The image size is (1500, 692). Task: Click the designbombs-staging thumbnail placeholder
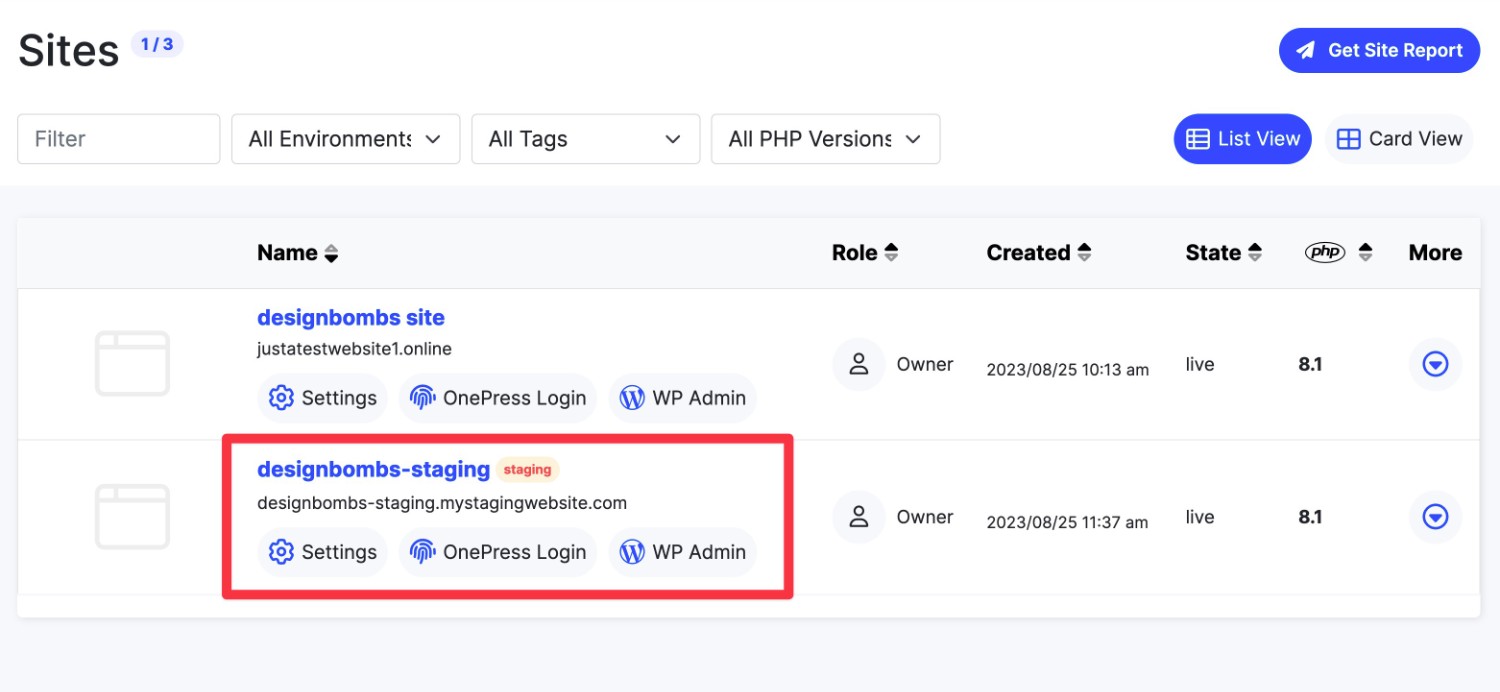(132, 517)
